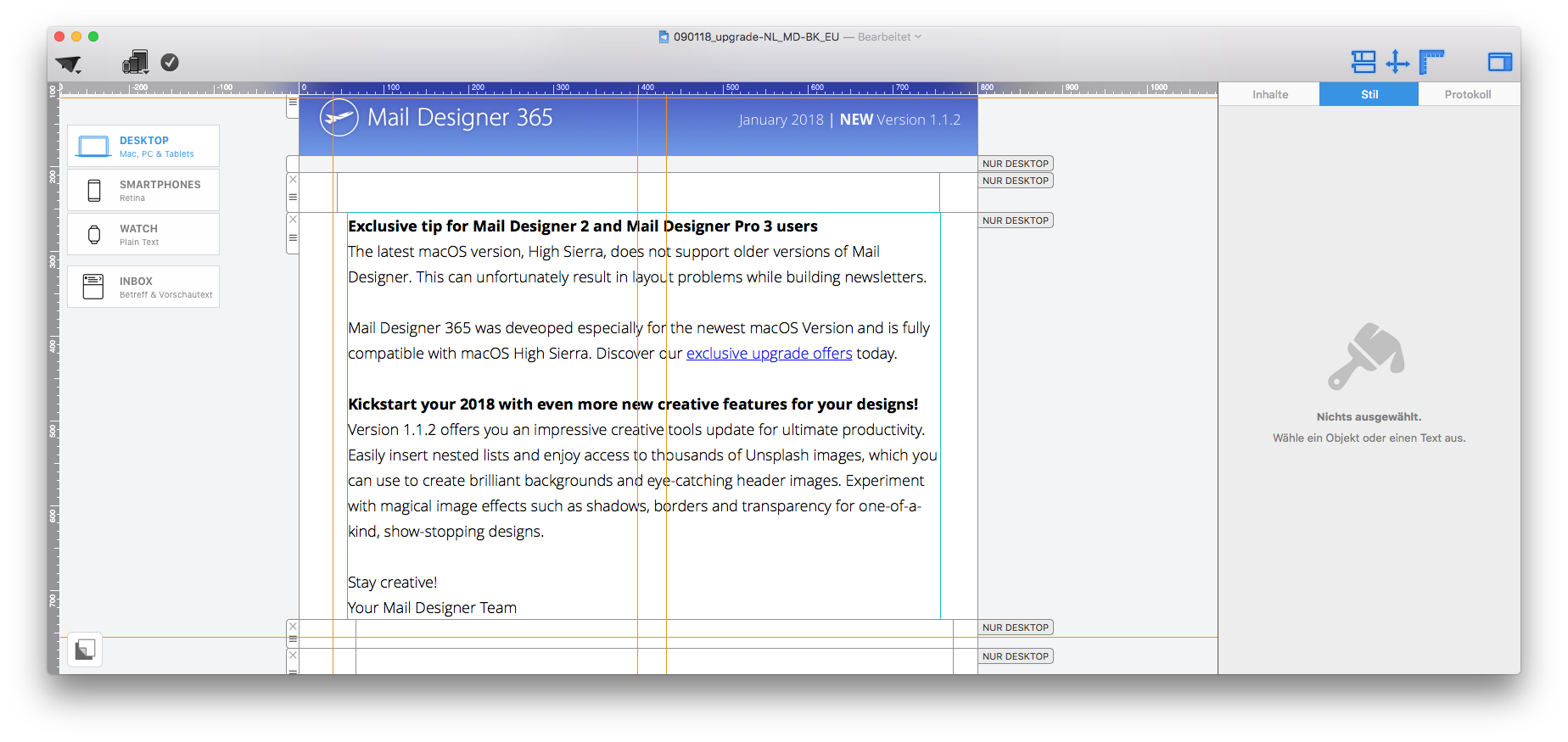Screen dimensions: 1568x742
Task: Click the laptop icon in DESKTOP option
Action: 93,147
